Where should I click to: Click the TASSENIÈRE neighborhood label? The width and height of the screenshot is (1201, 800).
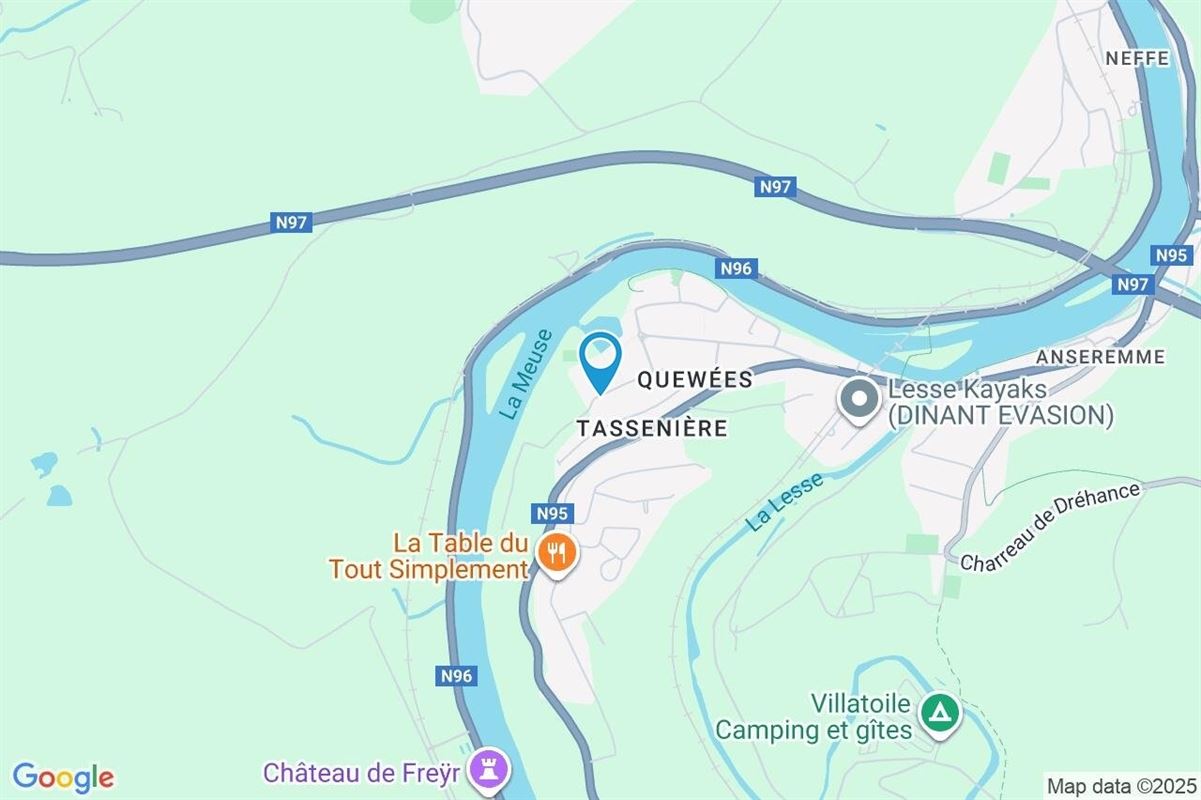tap(652, 428)
